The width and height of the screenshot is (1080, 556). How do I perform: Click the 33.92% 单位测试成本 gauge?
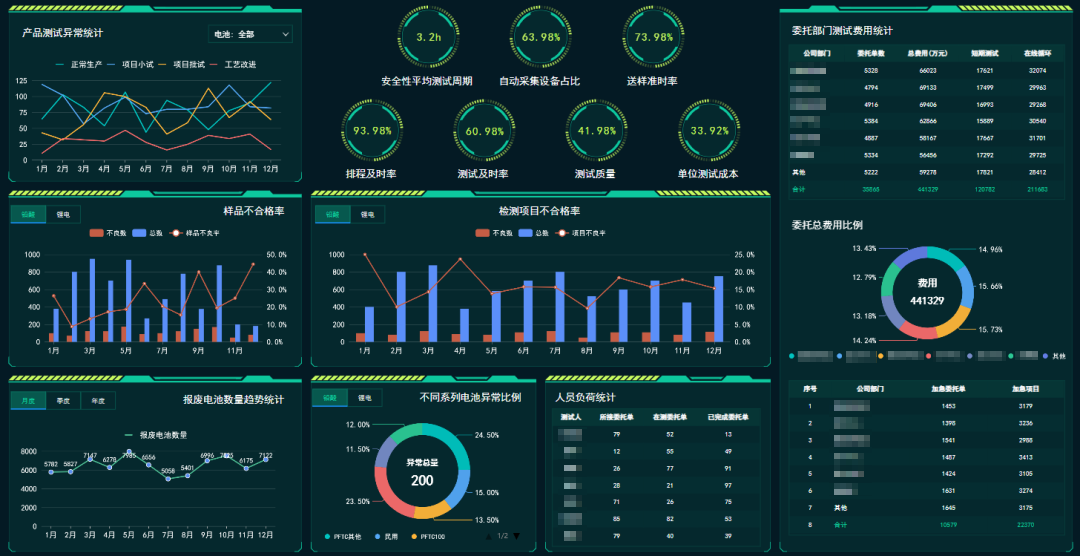709,131
